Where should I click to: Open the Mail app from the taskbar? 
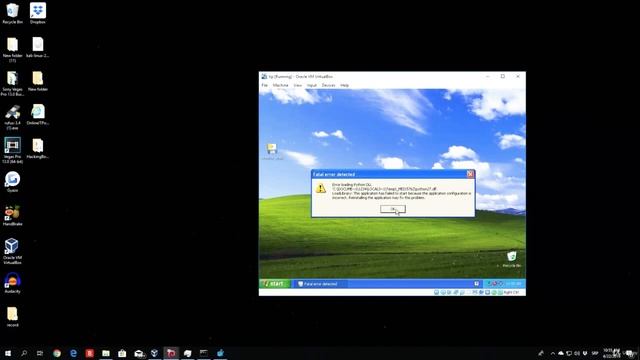click(x=139, y=353)
